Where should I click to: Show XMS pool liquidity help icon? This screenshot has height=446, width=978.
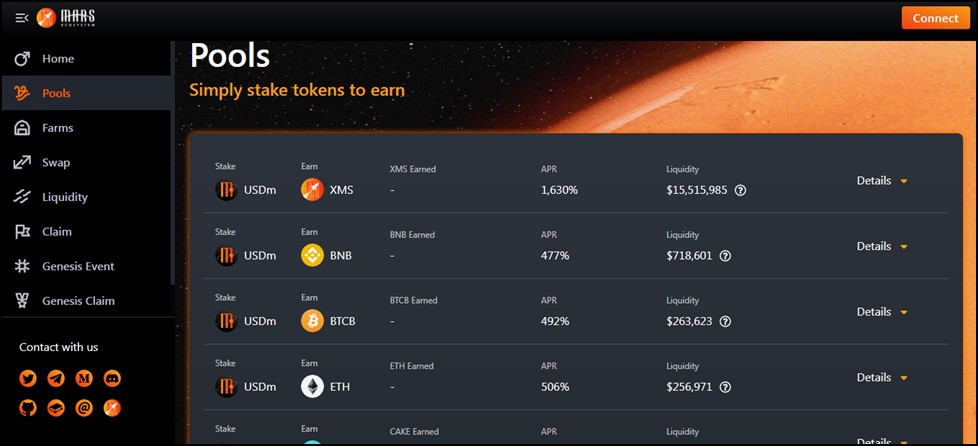tap(740, 190)
